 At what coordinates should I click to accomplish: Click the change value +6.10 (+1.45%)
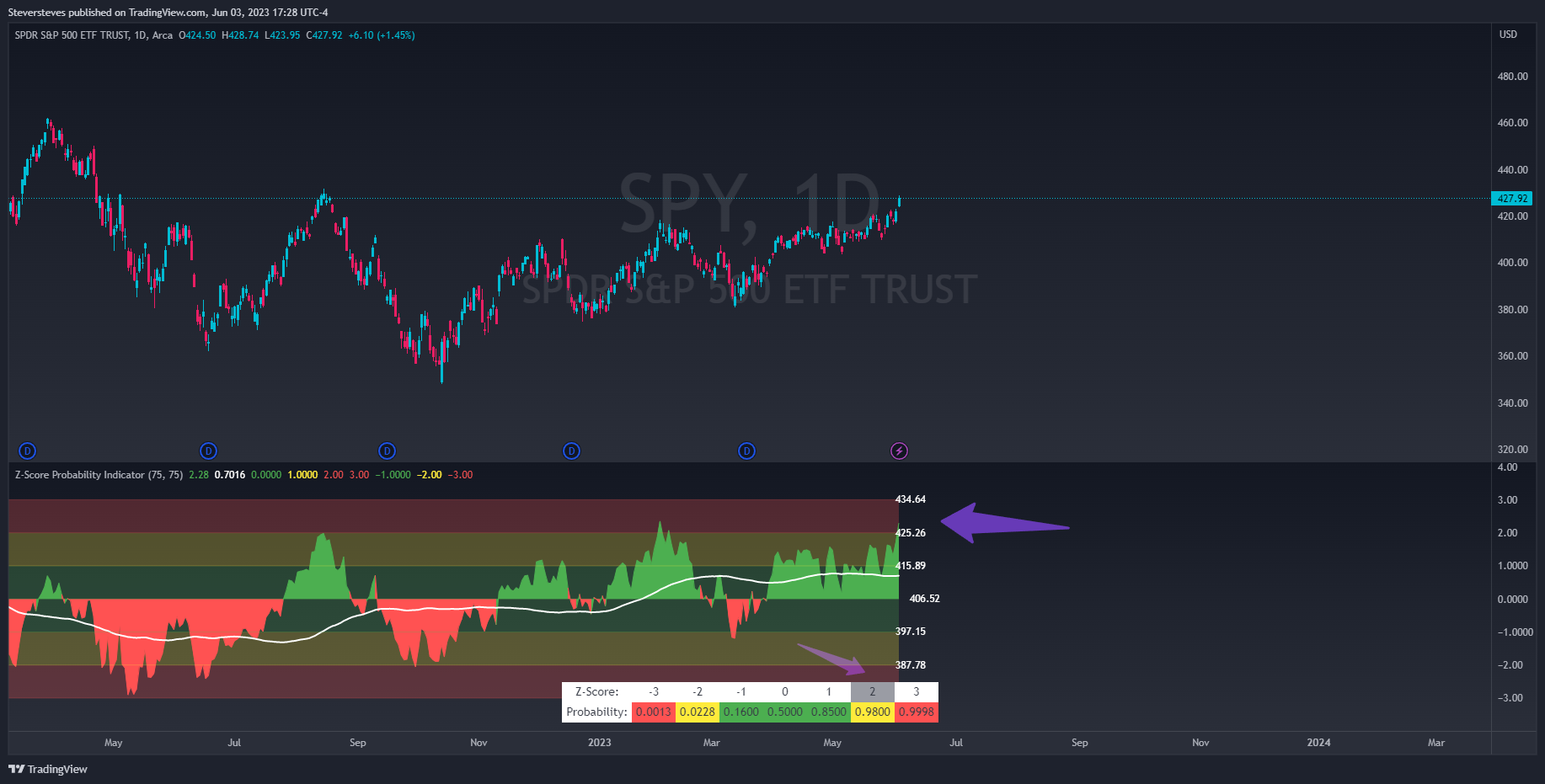point(382,35)
